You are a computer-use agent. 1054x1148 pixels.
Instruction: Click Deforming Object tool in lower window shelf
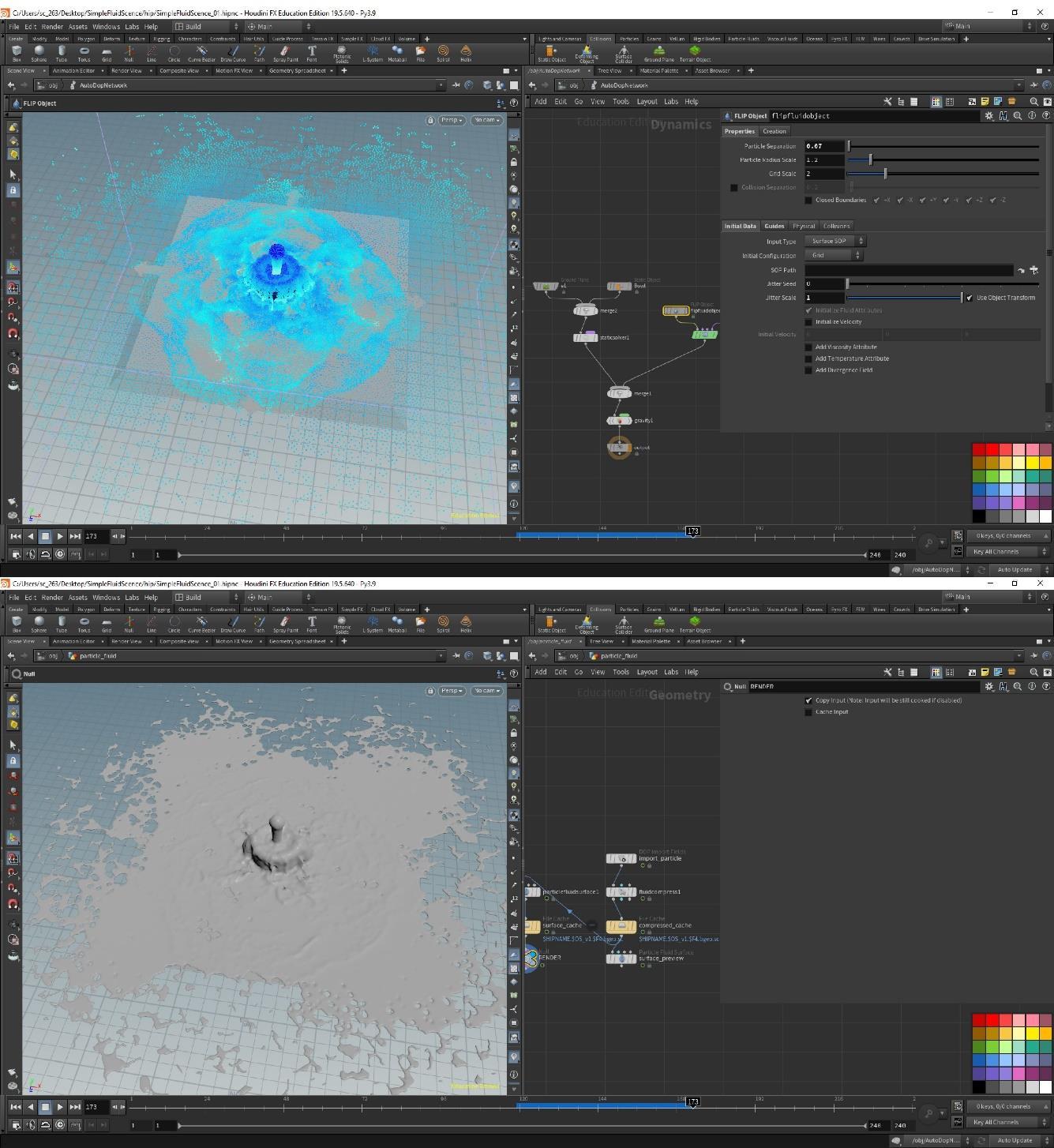(587, 624)
